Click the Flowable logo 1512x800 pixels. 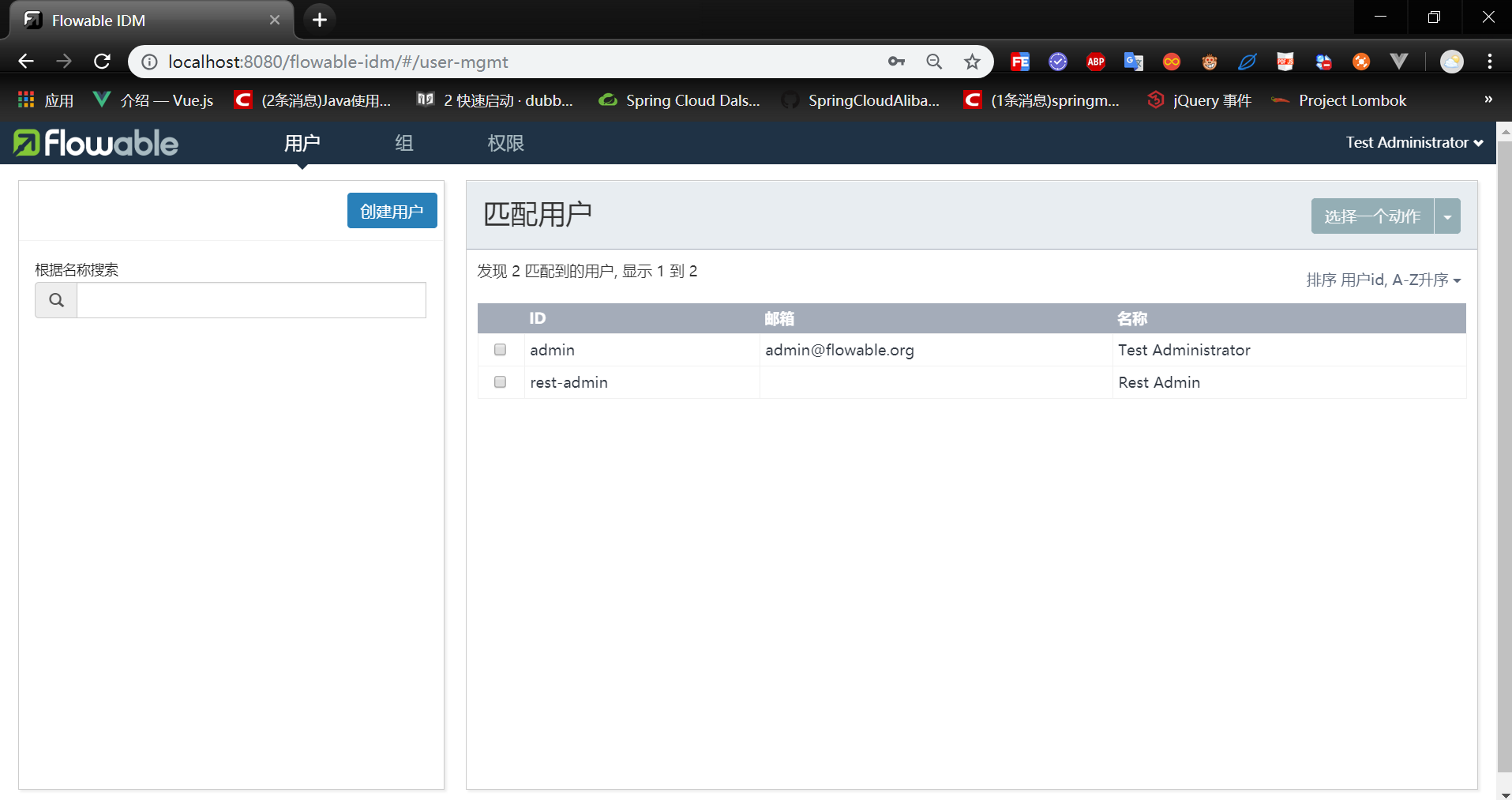[96, 143]
